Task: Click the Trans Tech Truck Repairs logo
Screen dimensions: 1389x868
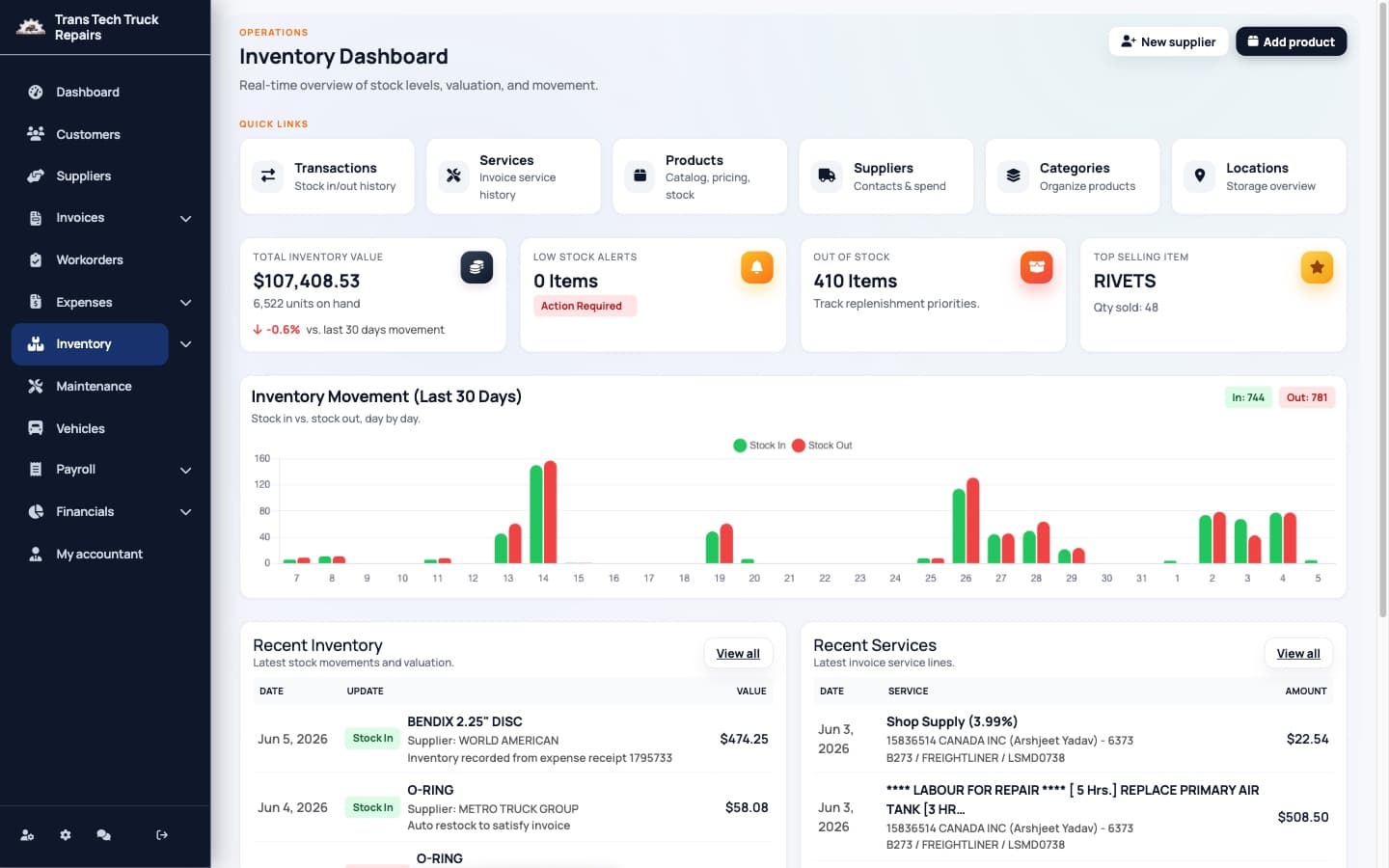Action: (31, 27)
